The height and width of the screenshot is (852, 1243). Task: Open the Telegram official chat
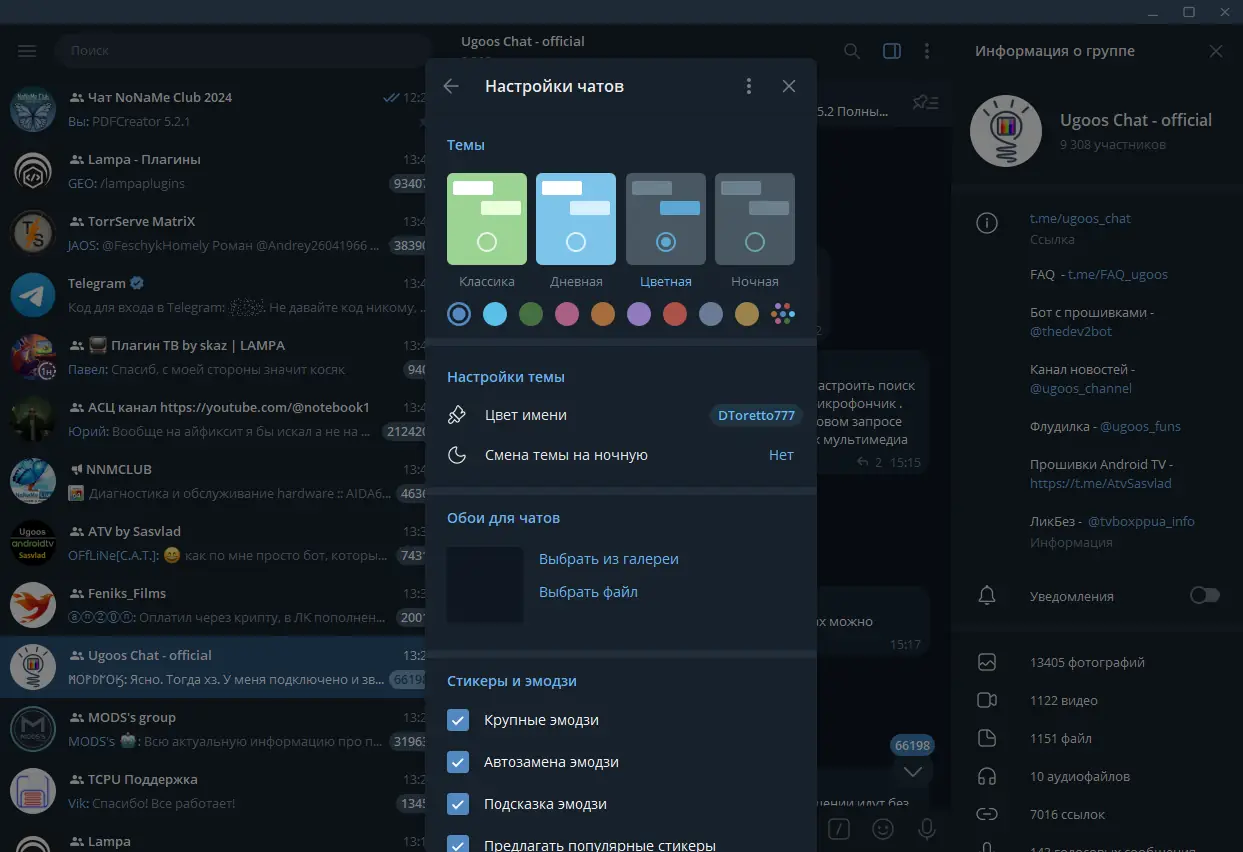tap(214, 295)
